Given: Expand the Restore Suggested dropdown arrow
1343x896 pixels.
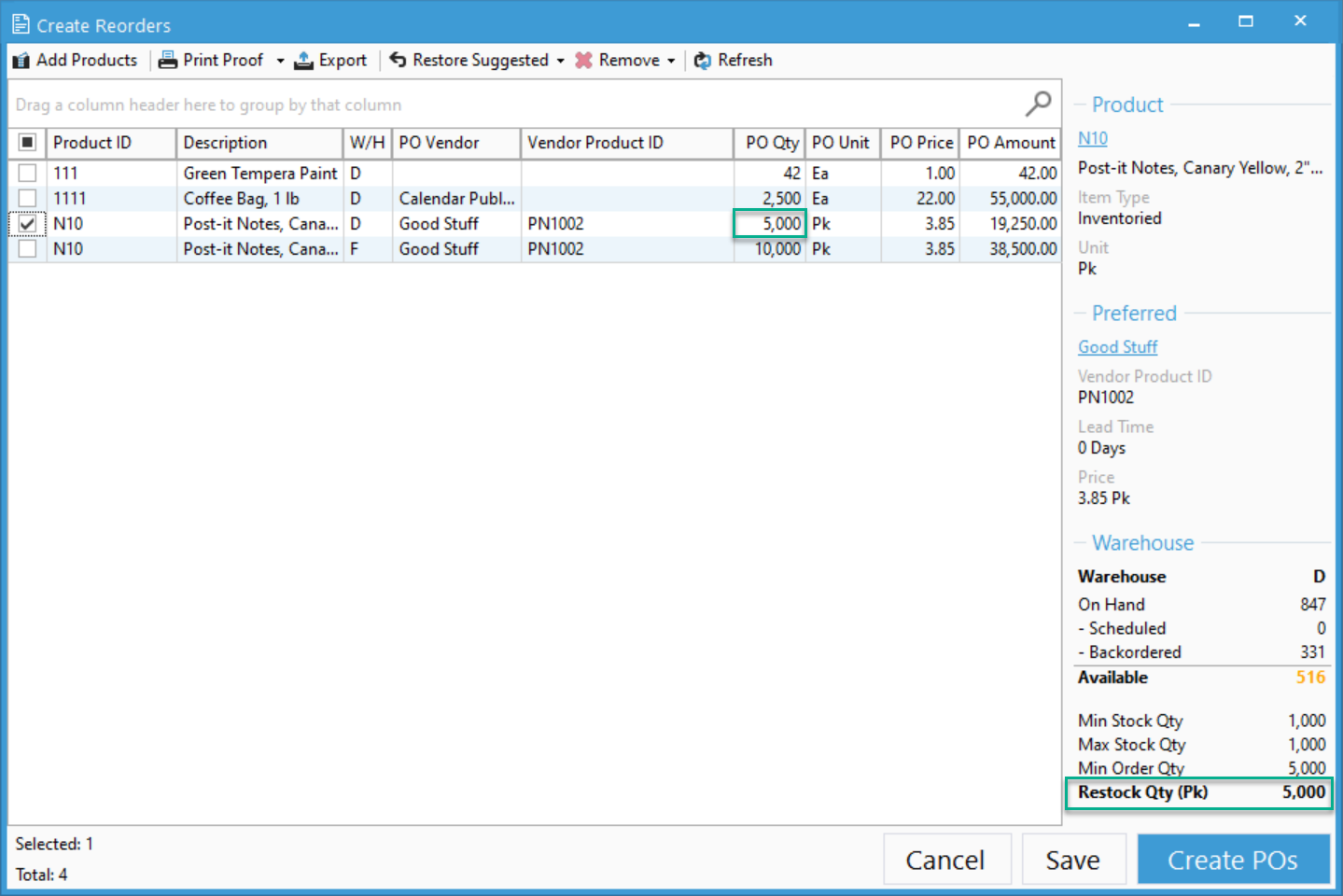Looking at the screenshot, I should point(560,61).
